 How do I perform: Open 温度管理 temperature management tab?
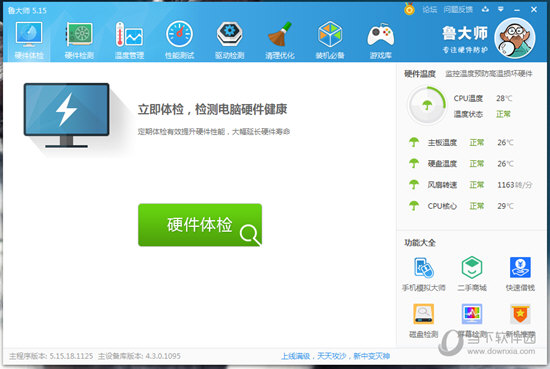click(129, 40)
